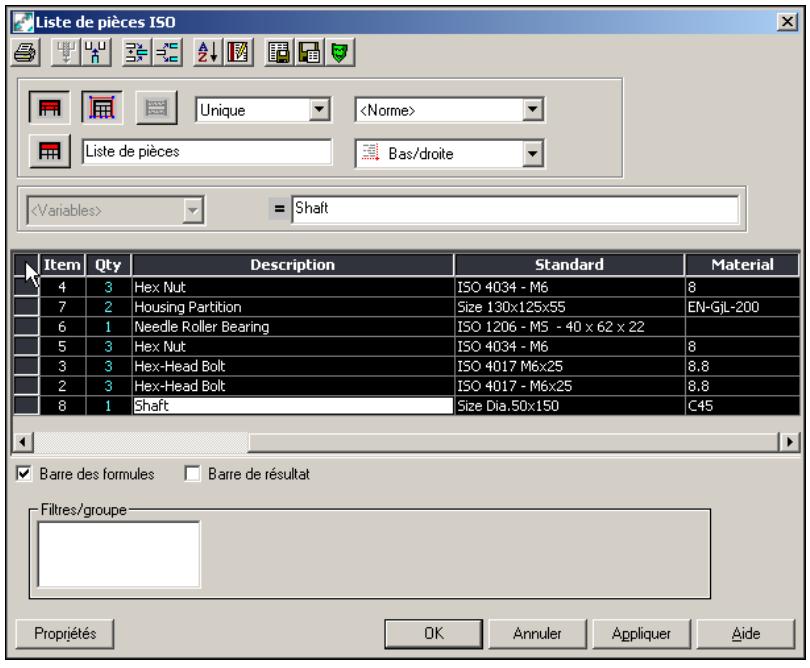Toggle the red-outlined grid button with blue corners
Viewport: 810px width, 668px height.
[102, 107]
